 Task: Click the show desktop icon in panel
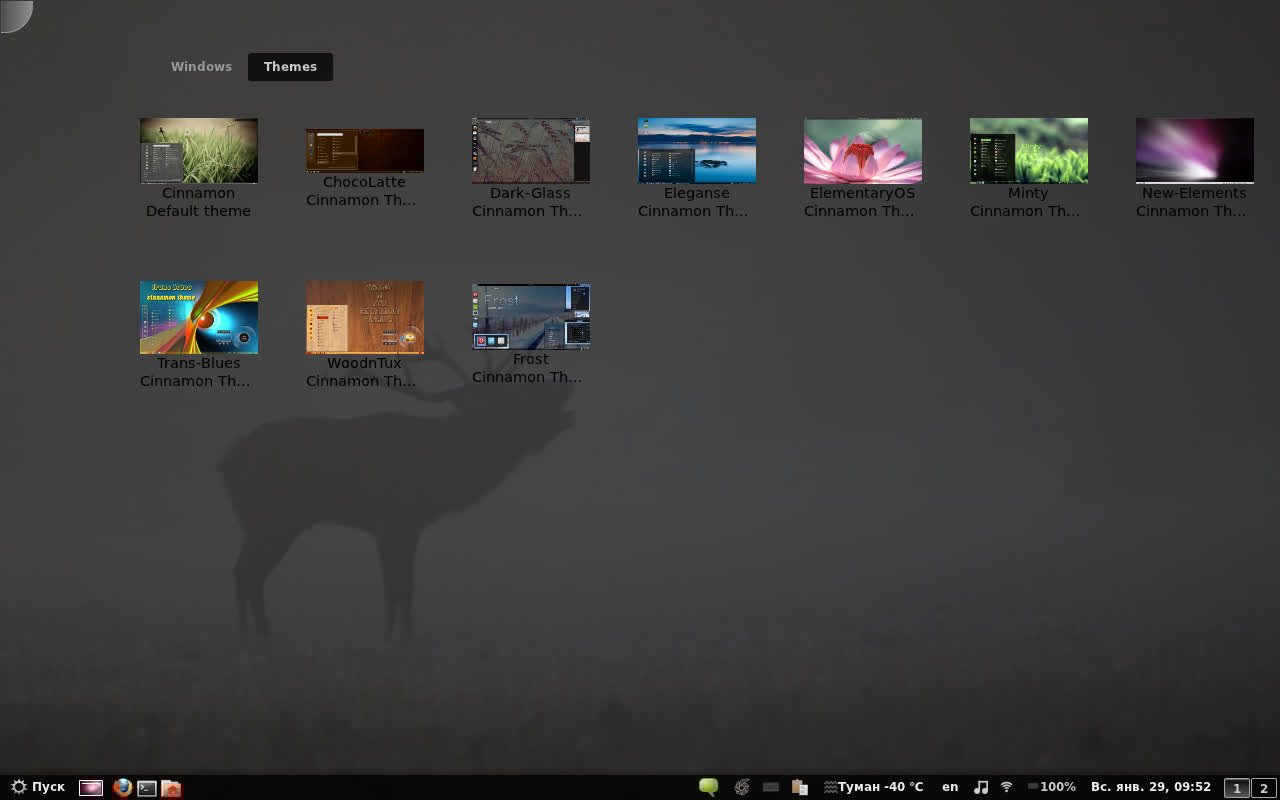(91, 787)
